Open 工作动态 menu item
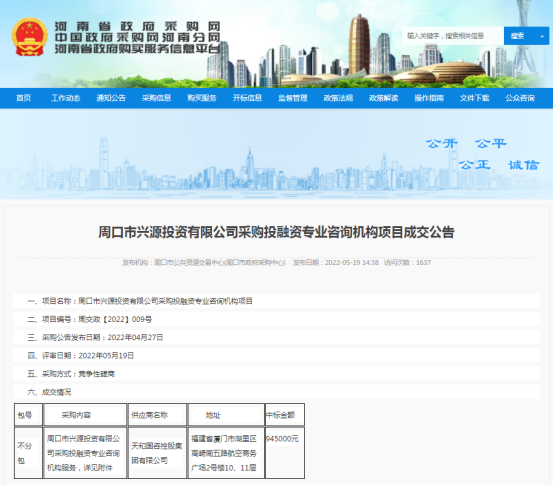Viewport: 554px width, 485px height. pyautogui.click(x=66, y=98)
